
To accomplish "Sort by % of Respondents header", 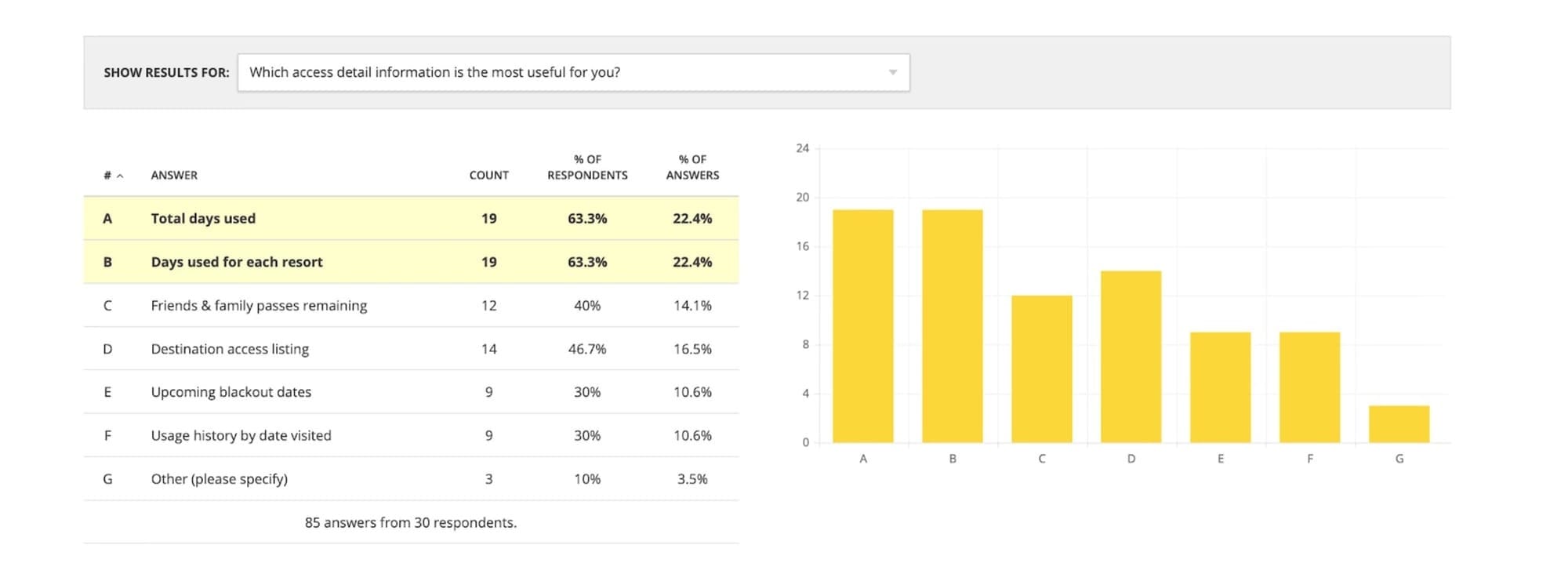I will (587, 167).
